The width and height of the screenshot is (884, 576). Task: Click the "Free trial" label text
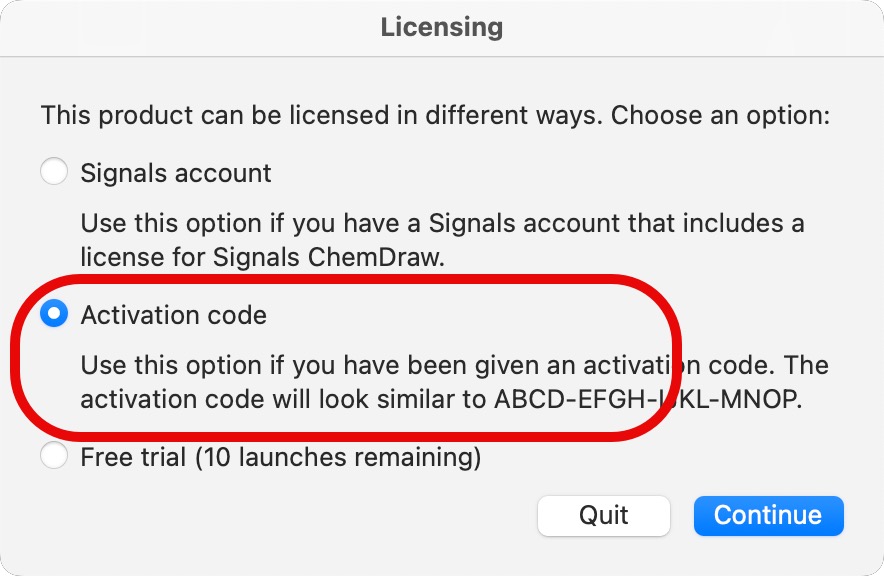click(x=134, y=458)
